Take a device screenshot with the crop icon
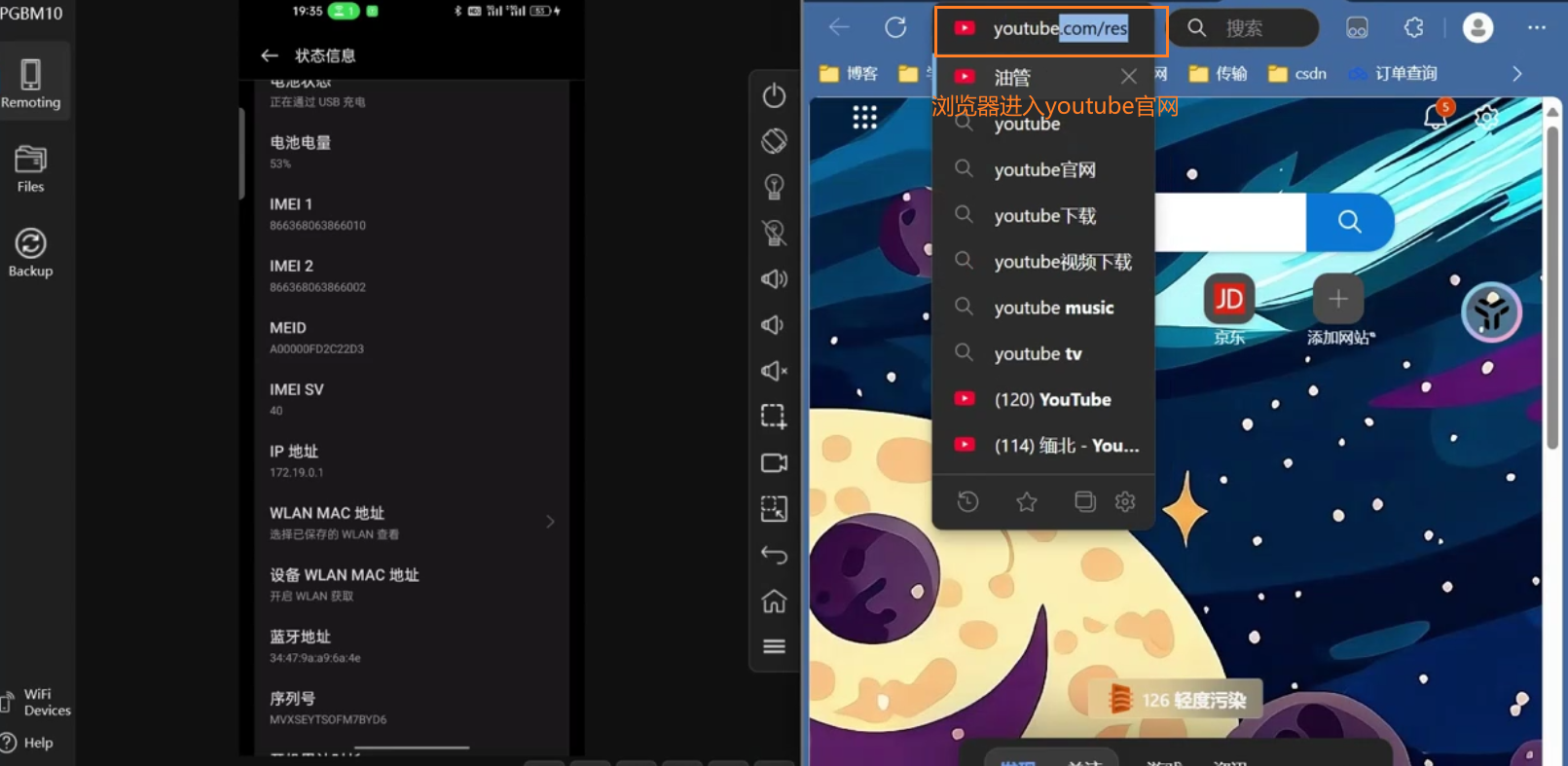The width and height of the screenshot is (1568, 766). pos(774,417)
